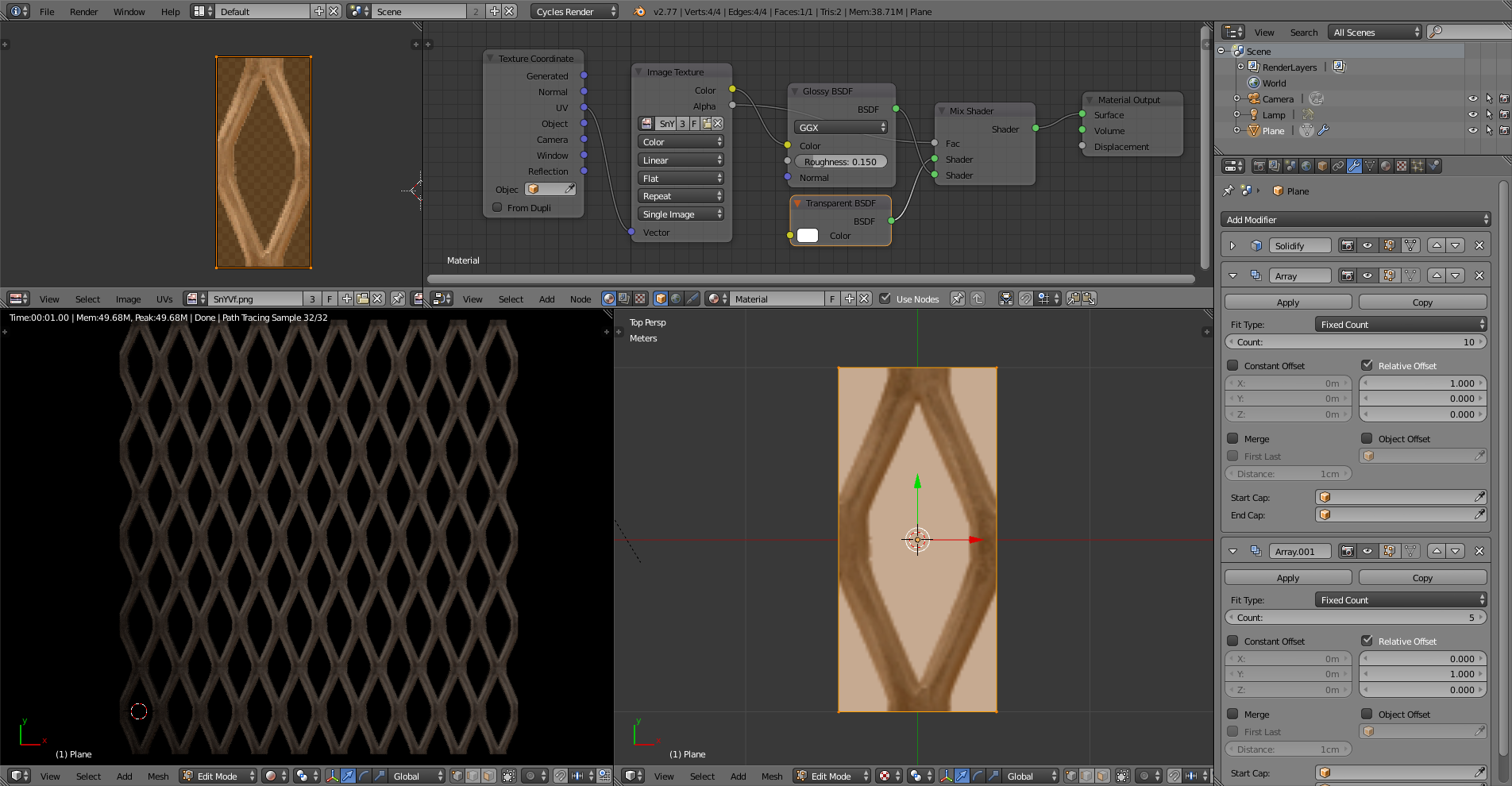Select the scale manipulator icon in right 3D viewport header

click(x=994, y=776)
